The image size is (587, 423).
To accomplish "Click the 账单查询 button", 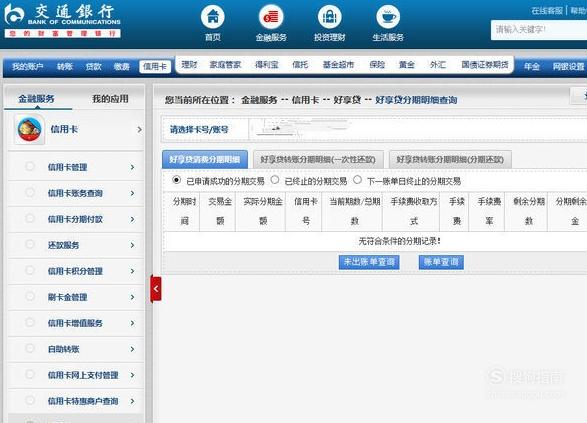I will (x=441, y=262).
